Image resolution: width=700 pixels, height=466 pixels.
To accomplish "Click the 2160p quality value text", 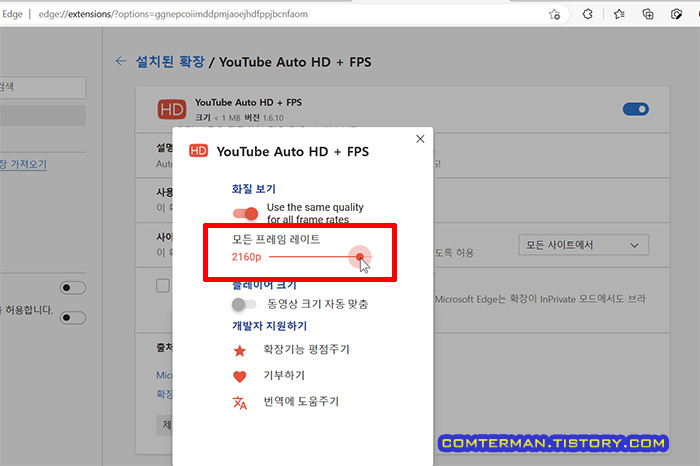I will pos(246,257).
